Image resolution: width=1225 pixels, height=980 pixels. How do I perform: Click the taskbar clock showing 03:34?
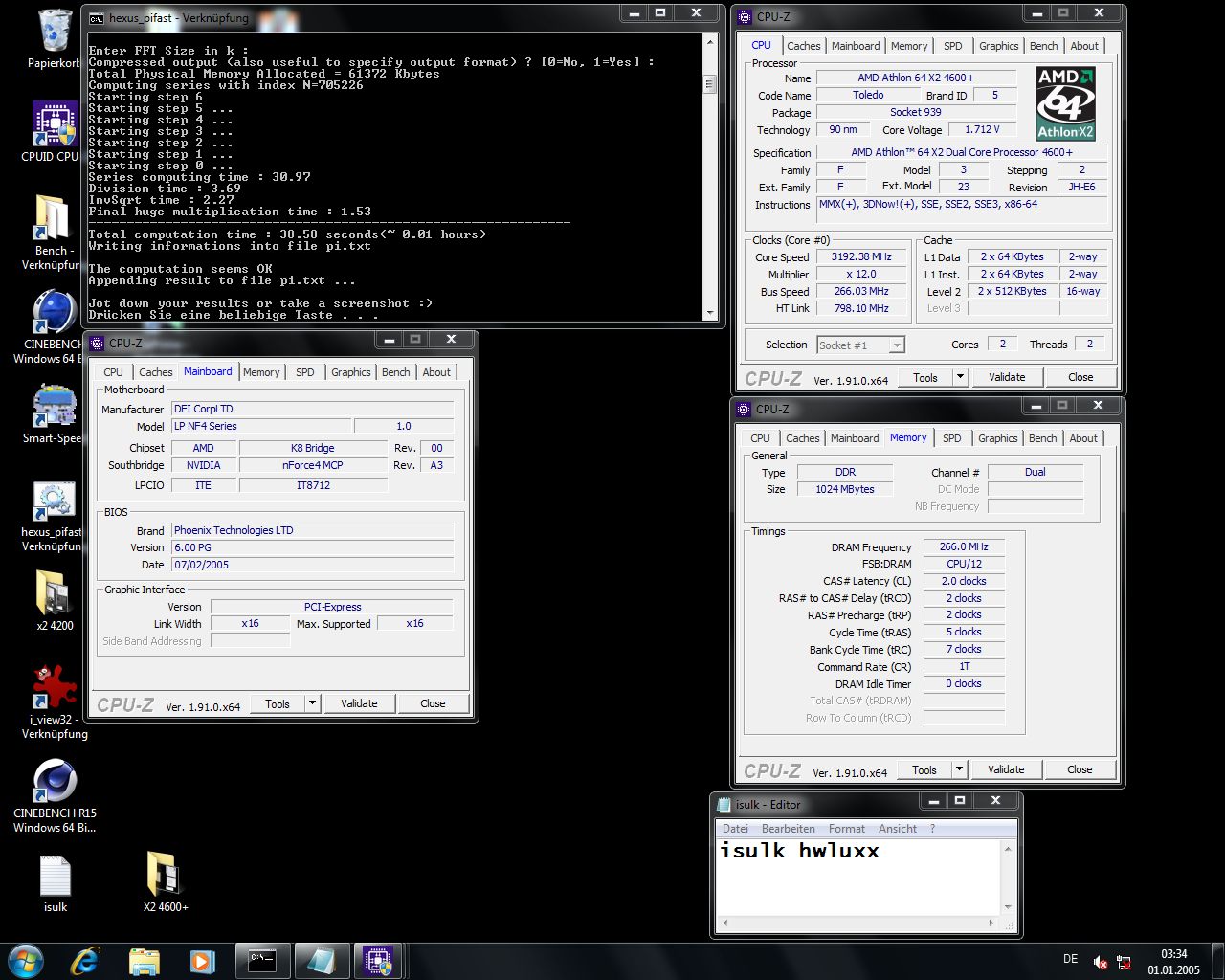tap(1173, 962)
